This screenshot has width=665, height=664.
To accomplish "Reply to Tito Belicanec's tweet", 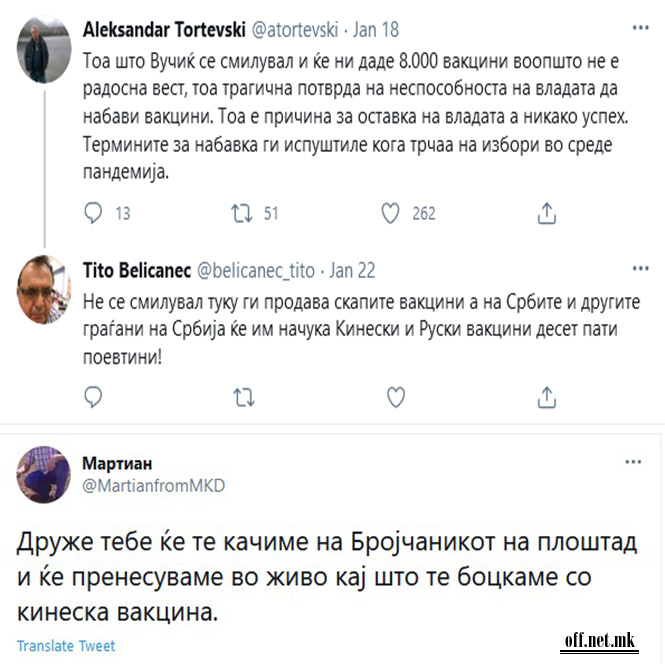I will [x=93, y=398].
